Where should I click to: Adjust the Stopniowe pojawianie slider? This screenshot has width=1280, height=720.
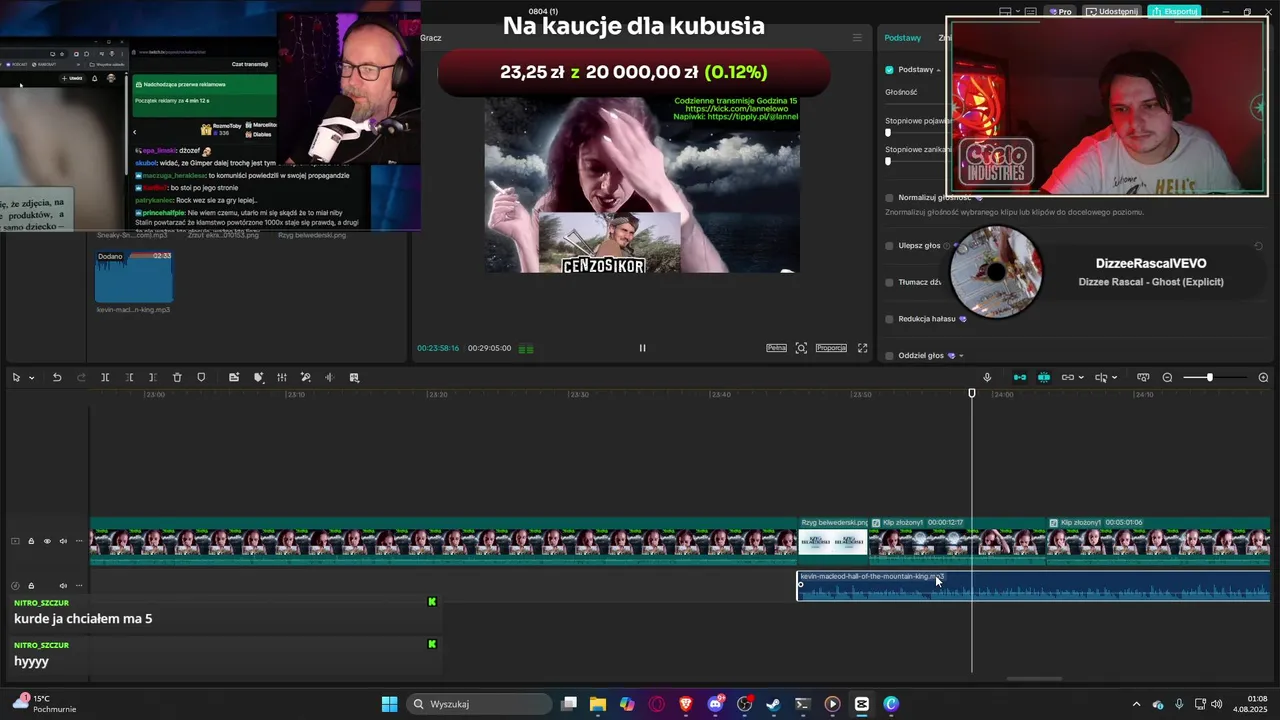pyautogui.click(x=888, y=132)
